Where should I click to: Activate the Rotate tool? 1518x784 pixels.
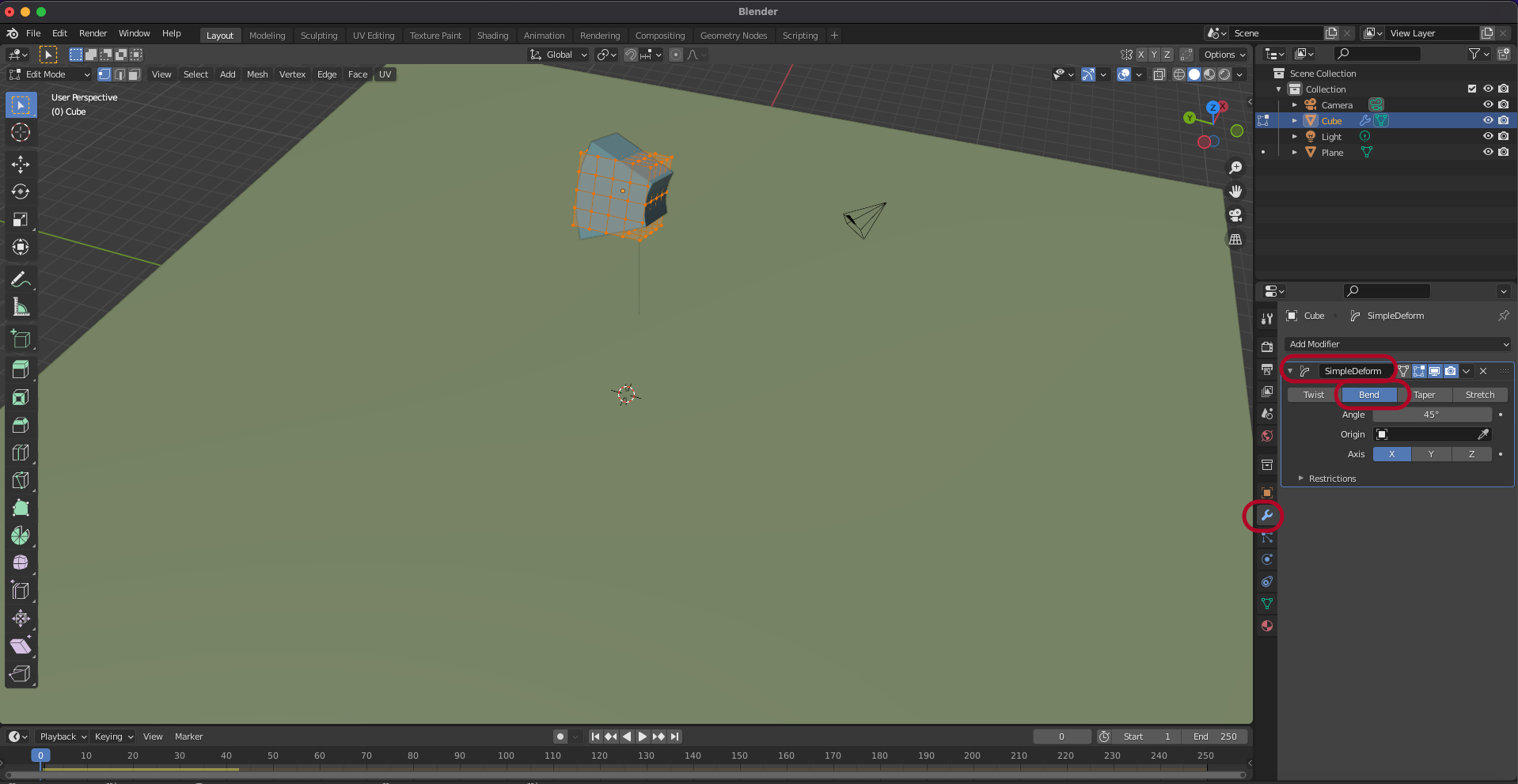point(21,192)
